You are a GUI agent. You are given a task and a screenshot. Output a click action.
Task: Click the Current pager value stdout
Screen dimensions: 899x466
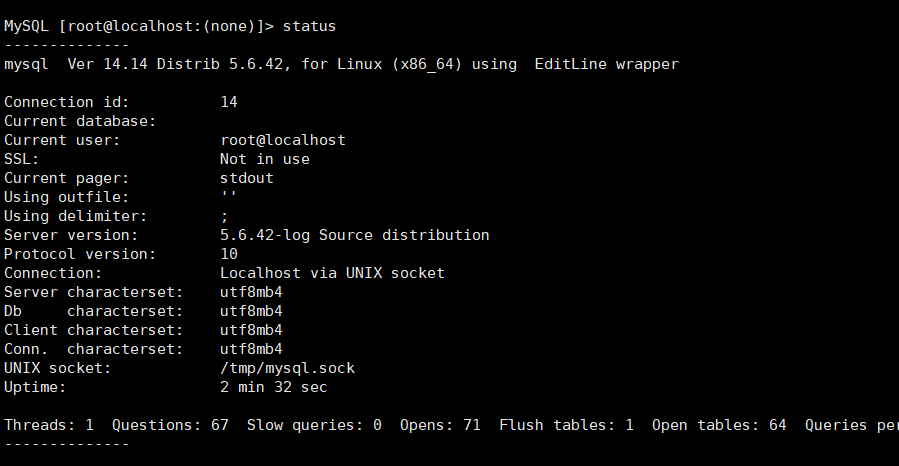247,178
